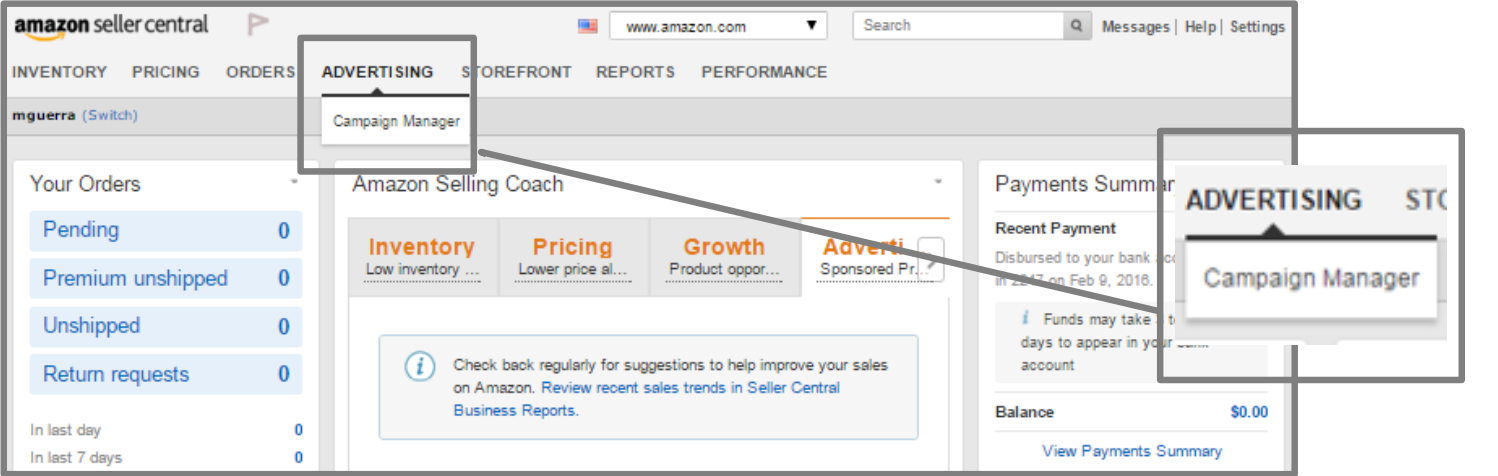Click into the Search input field
Image resolution: width=1498 pixels, height=476 pixels.
958,26
